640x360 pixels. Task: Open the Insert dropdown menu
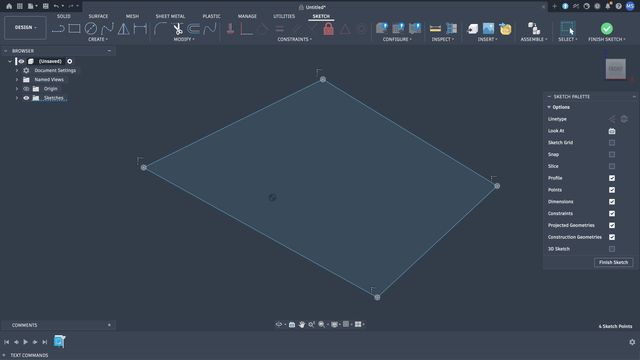(487, 39)
